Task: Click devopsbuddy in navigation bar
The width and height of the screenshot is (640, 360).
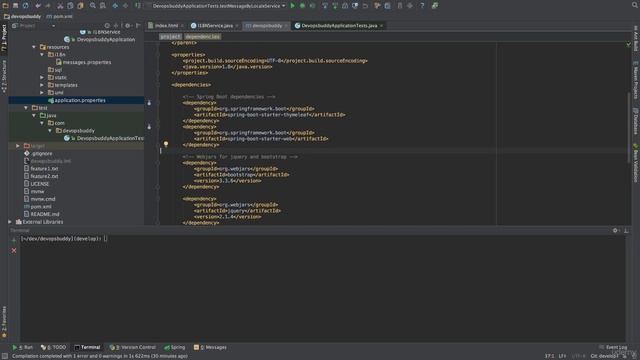Action: (x=22, y=16)
